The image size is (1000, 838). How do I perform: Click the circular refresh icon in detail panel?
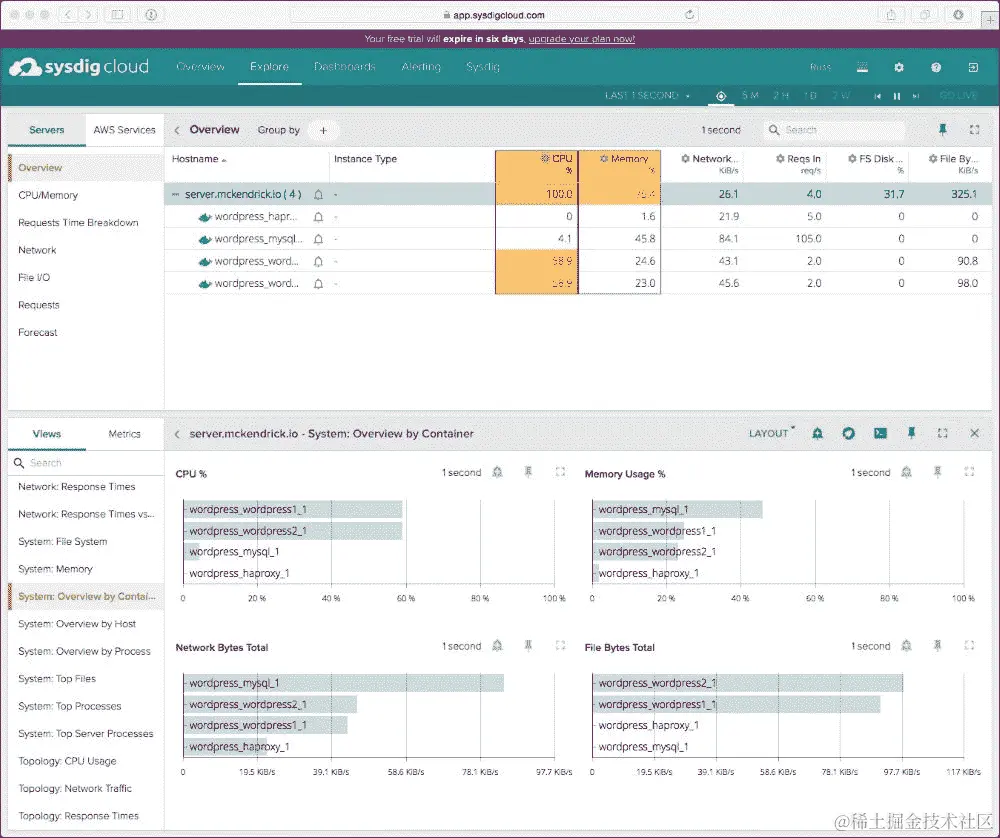click(848, 434)
